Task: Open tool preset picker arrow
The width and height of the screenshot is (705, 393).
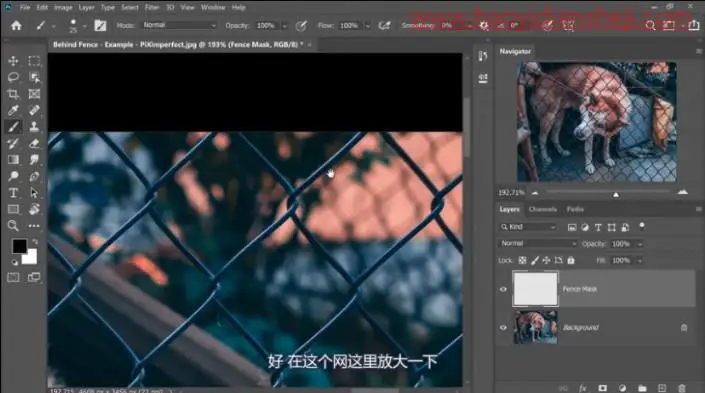Action: tap(54, 26)
